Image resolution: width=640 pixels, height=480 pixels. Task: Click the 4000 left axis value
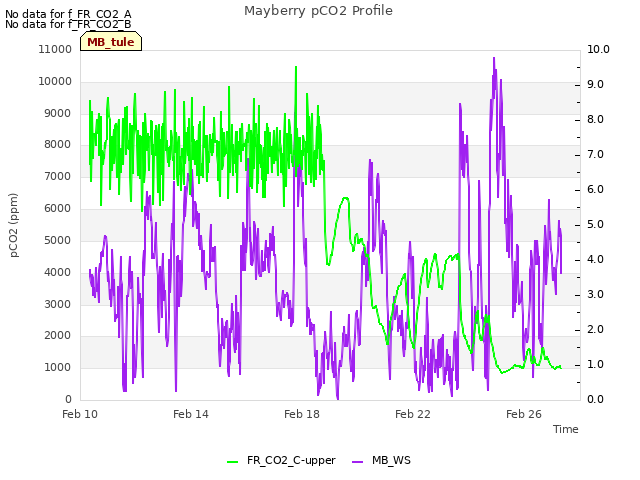click(x=58, y=272)
